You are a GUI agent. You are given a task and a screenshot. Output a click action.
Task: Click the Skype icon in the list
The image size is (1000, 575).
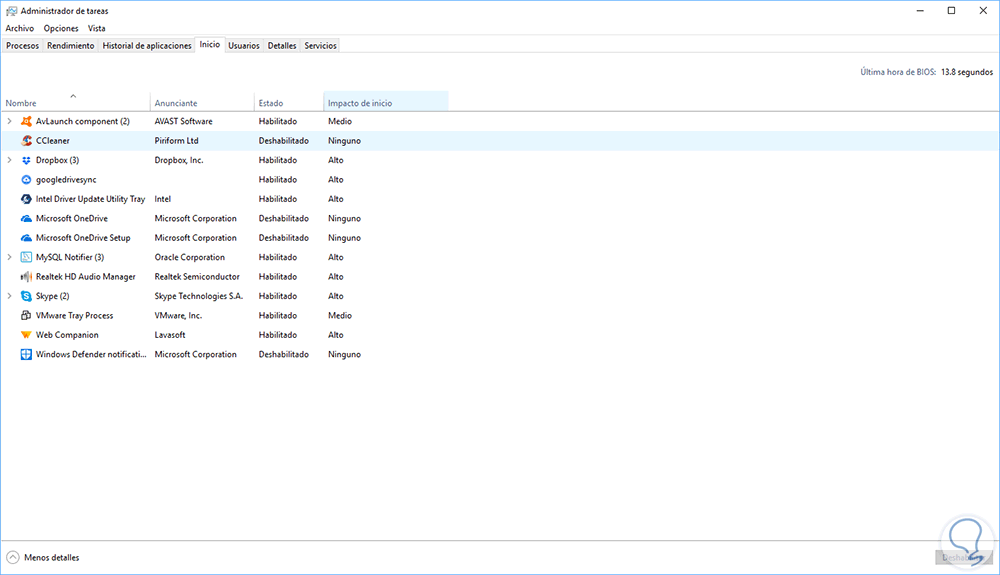point(26,296)
